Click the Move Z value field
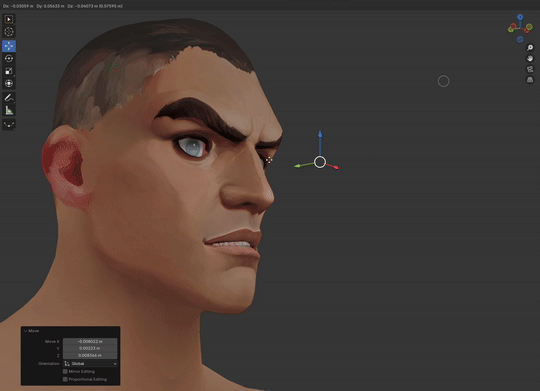This screenshot has width=540, height=391. (x=90, y=355)
